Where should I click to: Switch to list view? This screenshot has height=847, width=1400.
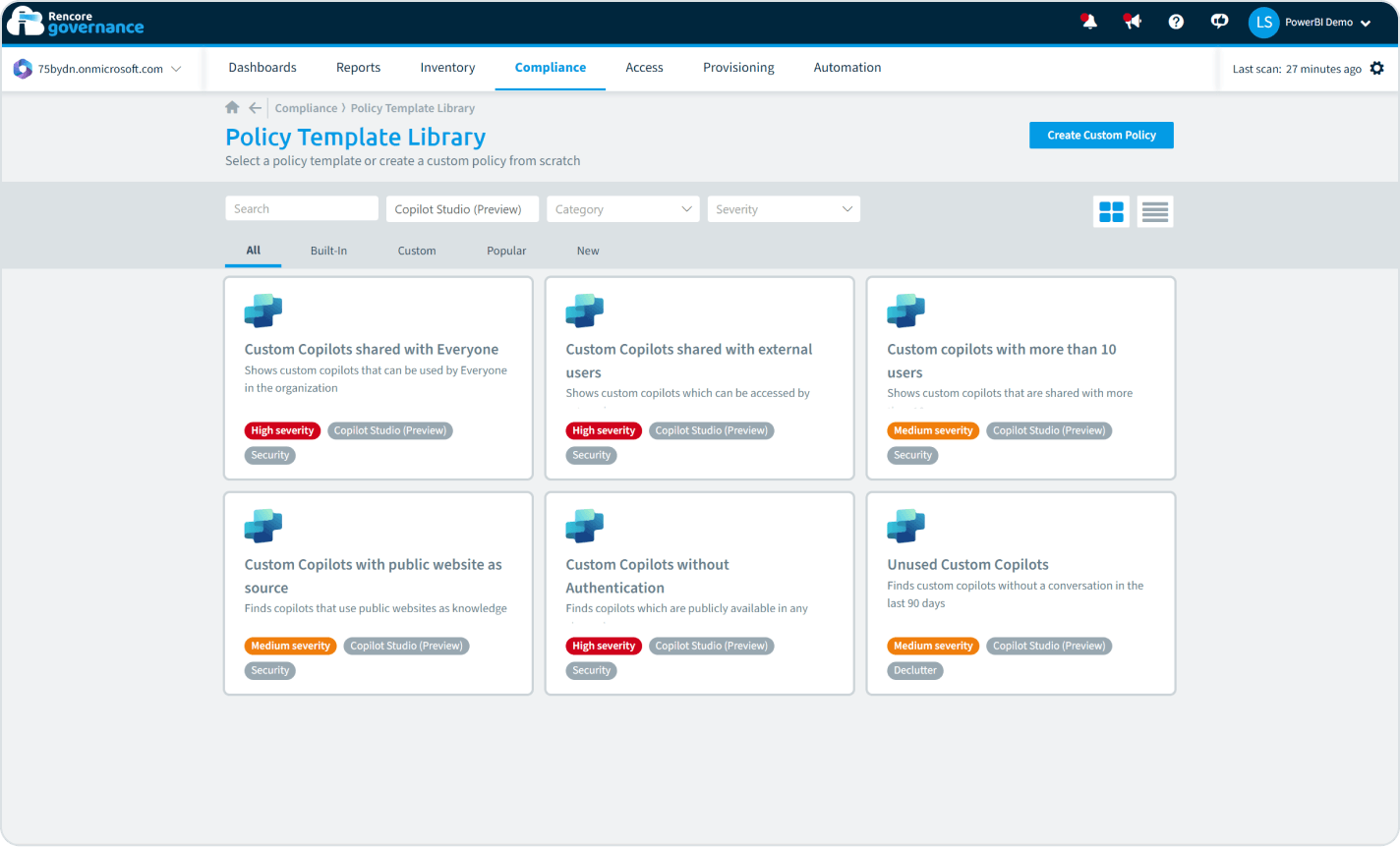(x=1155, y=211)
